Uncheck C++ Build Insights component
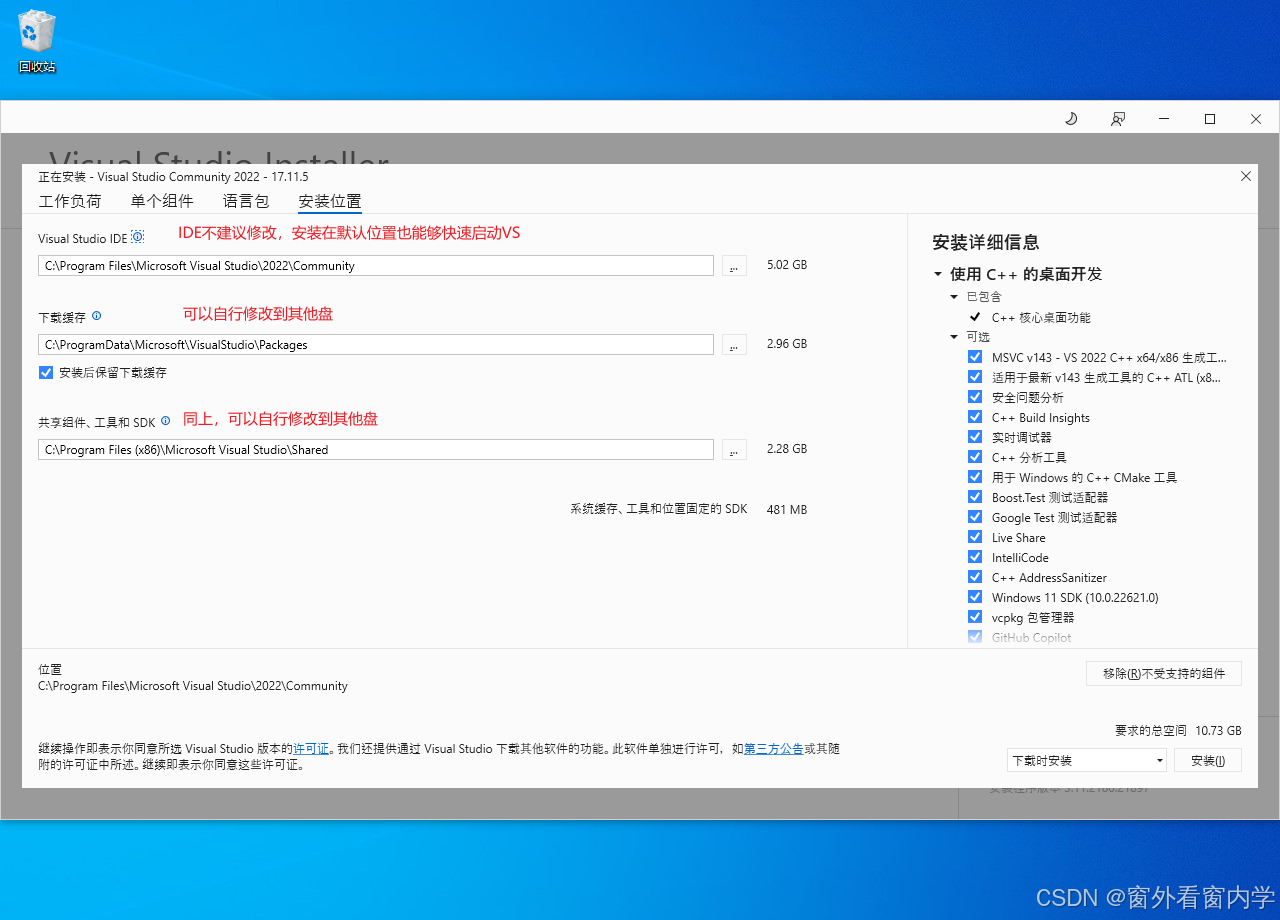1280x920 pixels. point(975,417)
